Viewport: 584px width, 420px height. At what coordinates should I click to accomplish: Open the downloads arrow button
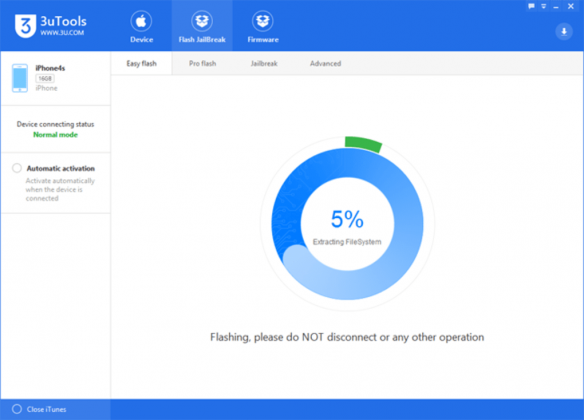pyautogui.click(x=564, y=31)
